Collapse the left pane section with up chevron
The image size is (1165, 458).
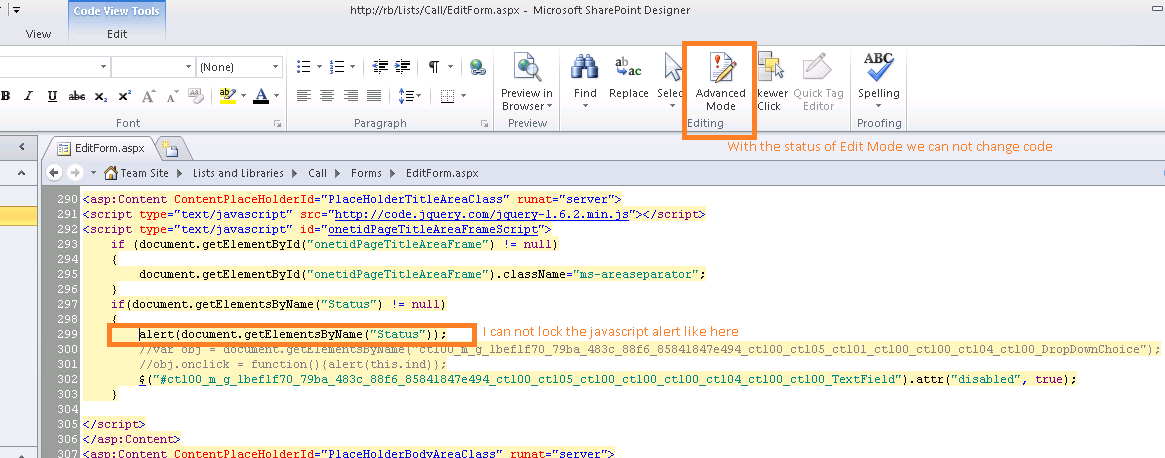pos(22,174)
